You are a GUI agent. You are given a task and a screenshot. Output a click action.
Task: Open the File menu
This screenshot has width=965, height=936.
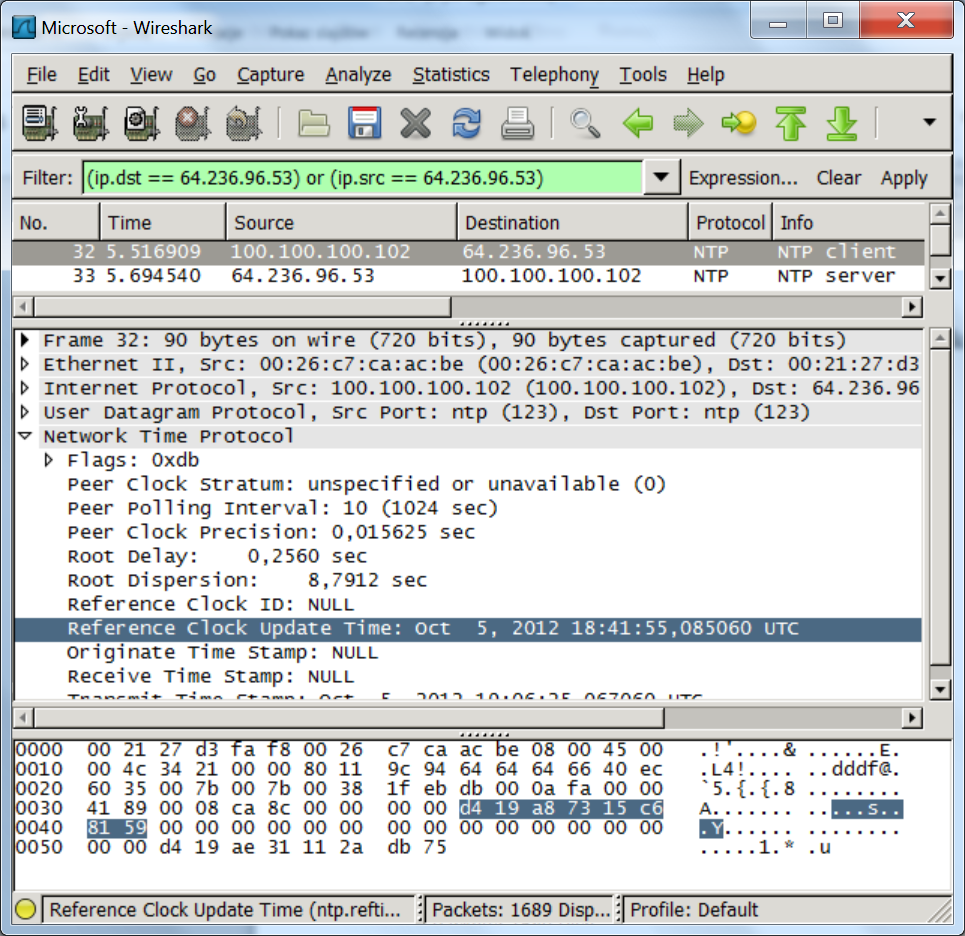click(x=41, y=74)
